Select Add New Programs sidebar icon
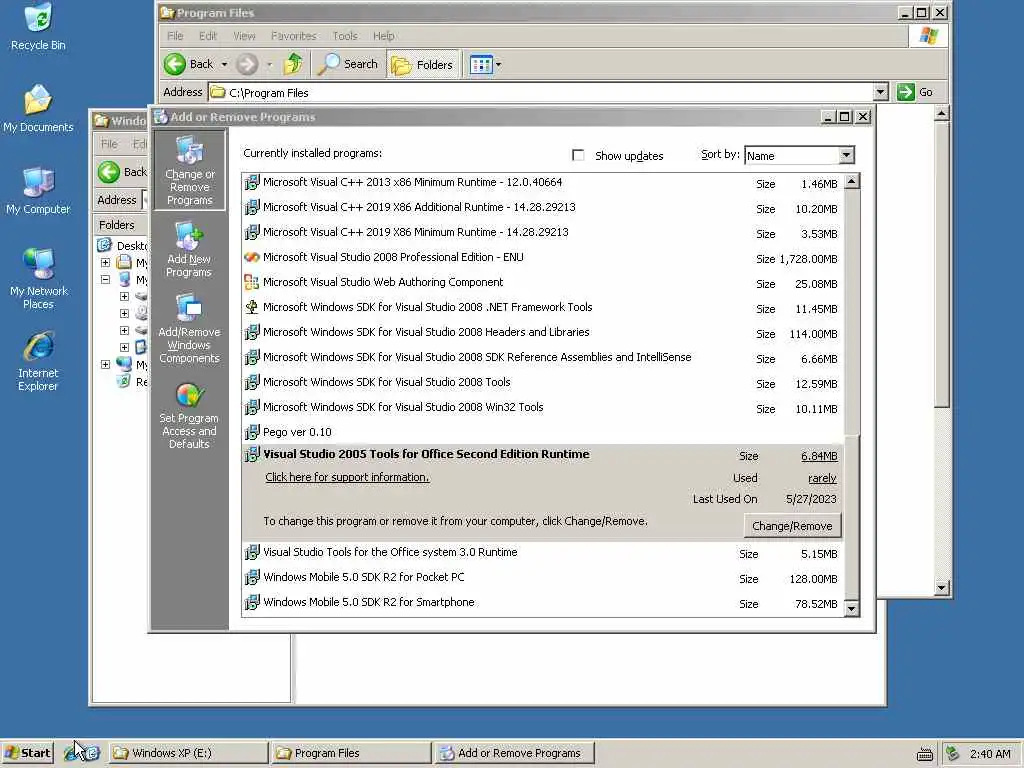Viewport: 1024px width, 768px height. coord(189,250)
